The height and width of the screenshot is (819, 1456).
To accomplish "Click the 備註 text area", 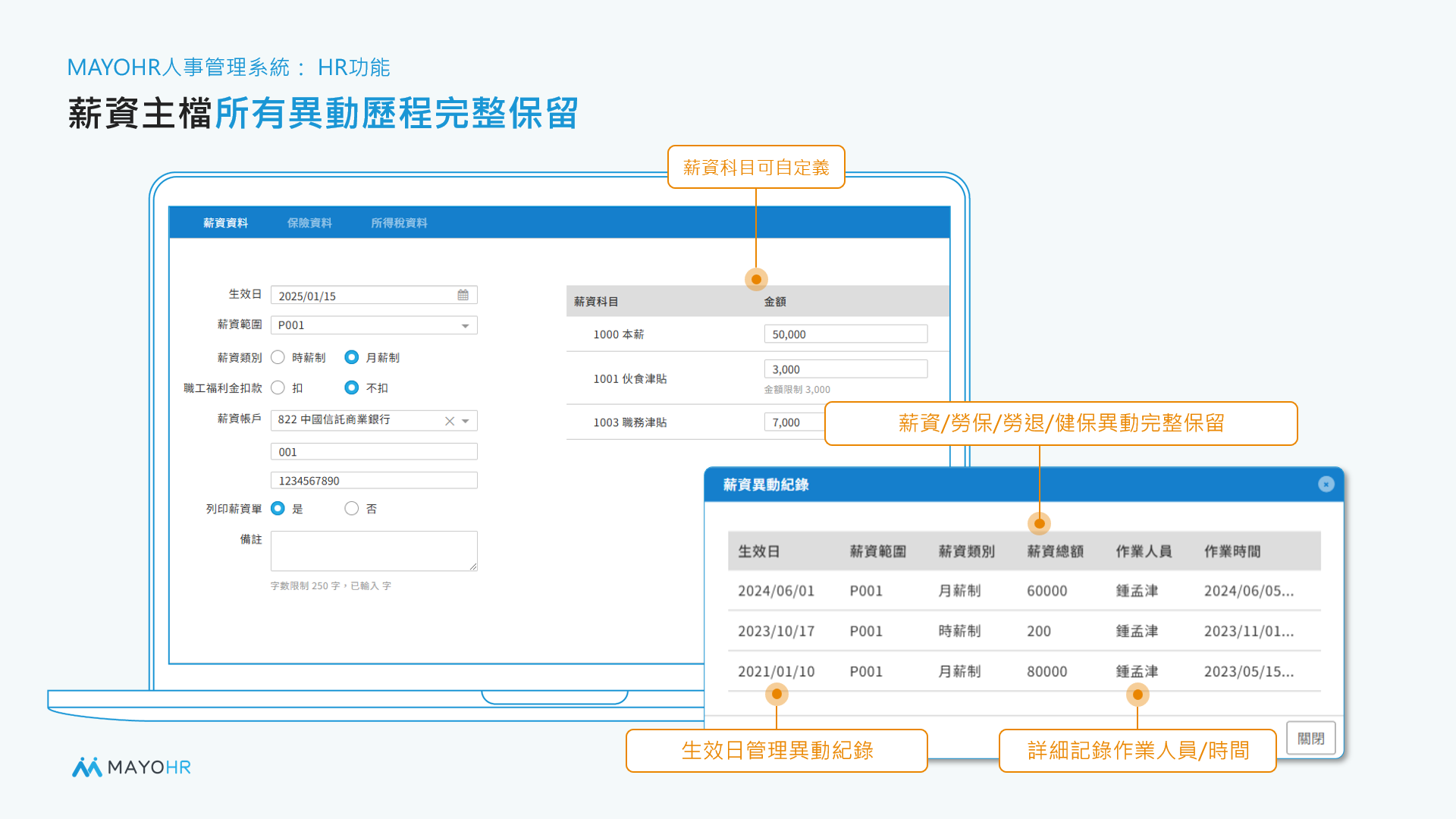I will (374, 551).
